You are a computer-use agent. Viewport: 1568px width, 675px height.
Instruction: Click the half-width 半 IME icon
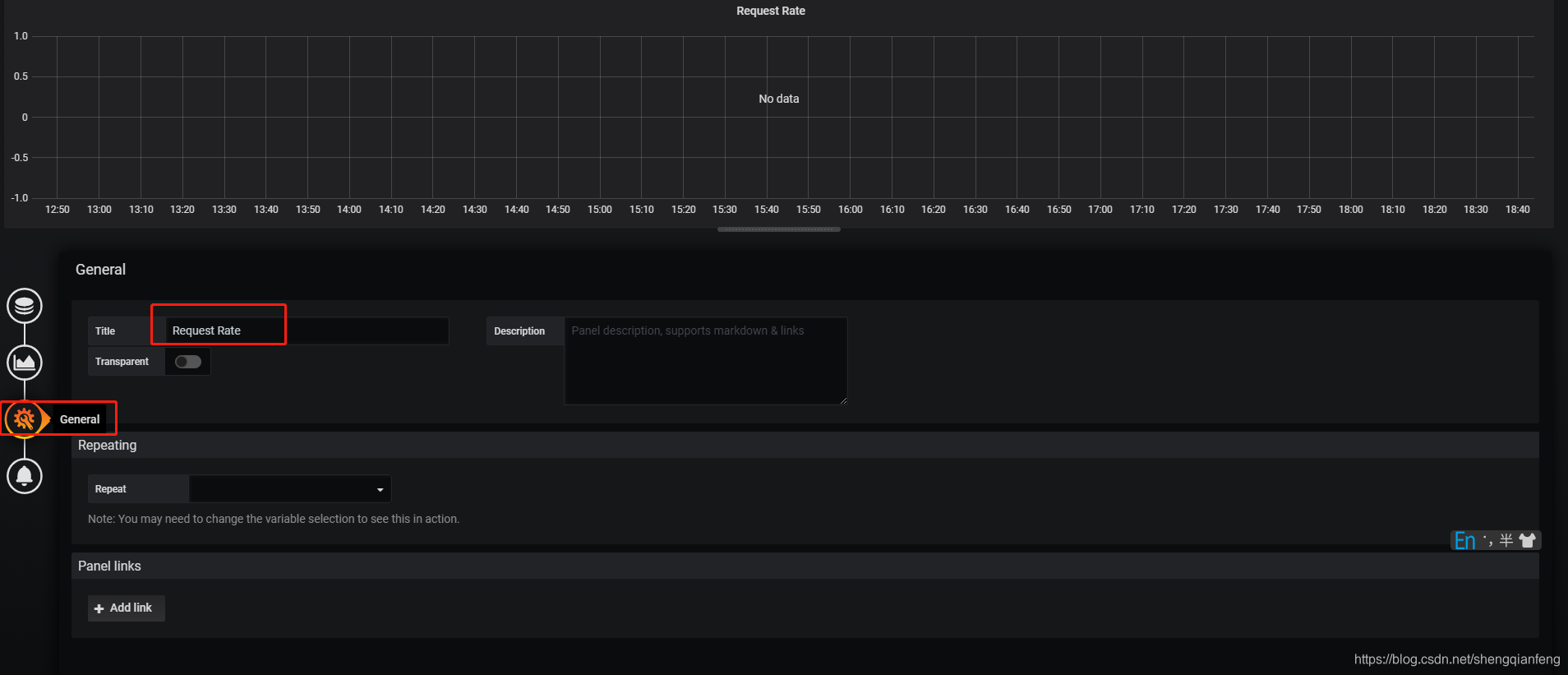(x=1506, y=540)
